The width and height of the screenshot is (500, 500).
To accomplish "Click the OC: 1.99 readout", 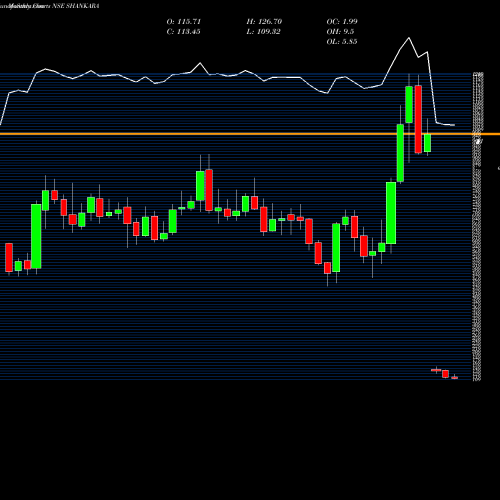I will (342, 22).
